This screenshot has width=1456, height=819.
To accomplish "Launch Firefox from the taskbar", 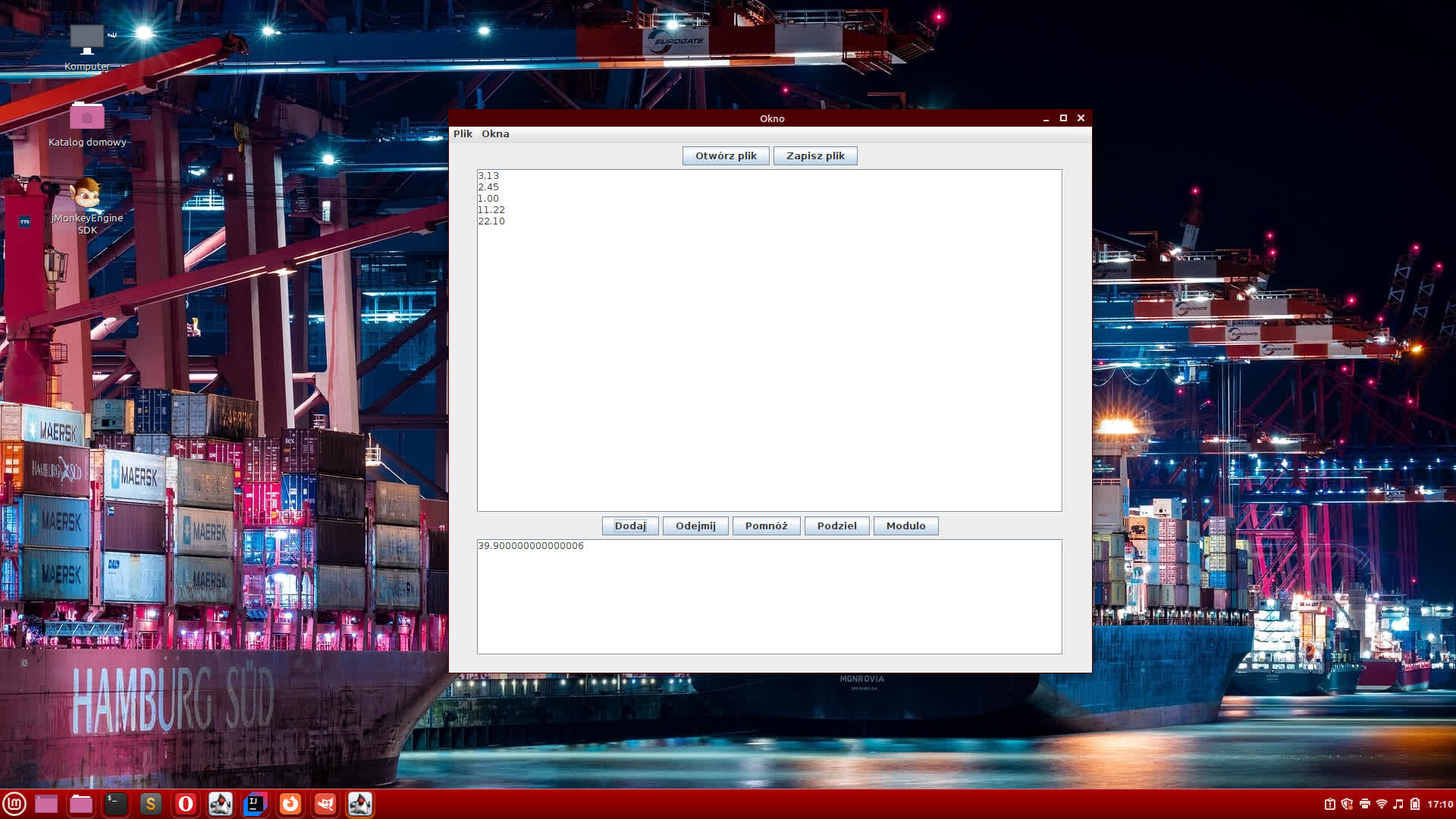I will [290, 804].
